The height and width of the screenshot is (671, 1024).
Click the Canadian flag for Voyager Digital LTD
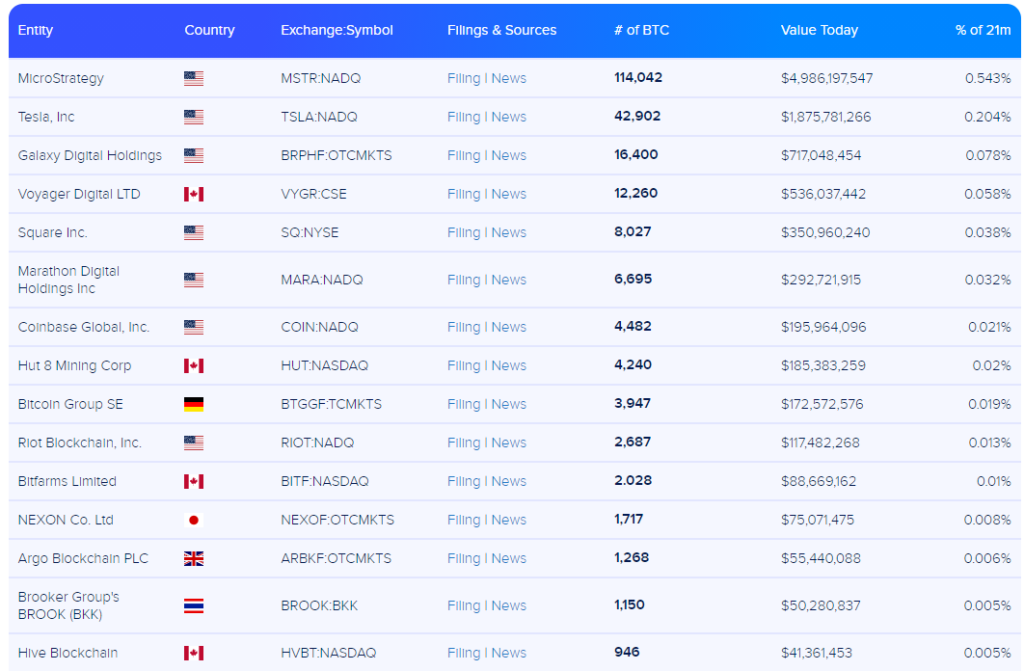pyautogui.click(x=193, y=194)
